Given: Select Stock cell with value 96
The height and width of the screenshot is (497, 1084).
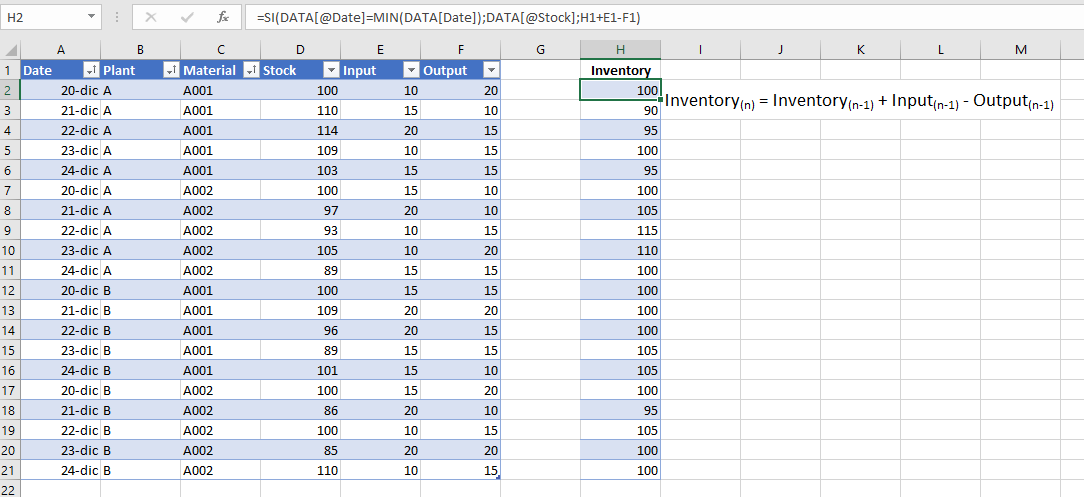Looking at the screenshot, I should pyautogui.click(x=300, y=330).
